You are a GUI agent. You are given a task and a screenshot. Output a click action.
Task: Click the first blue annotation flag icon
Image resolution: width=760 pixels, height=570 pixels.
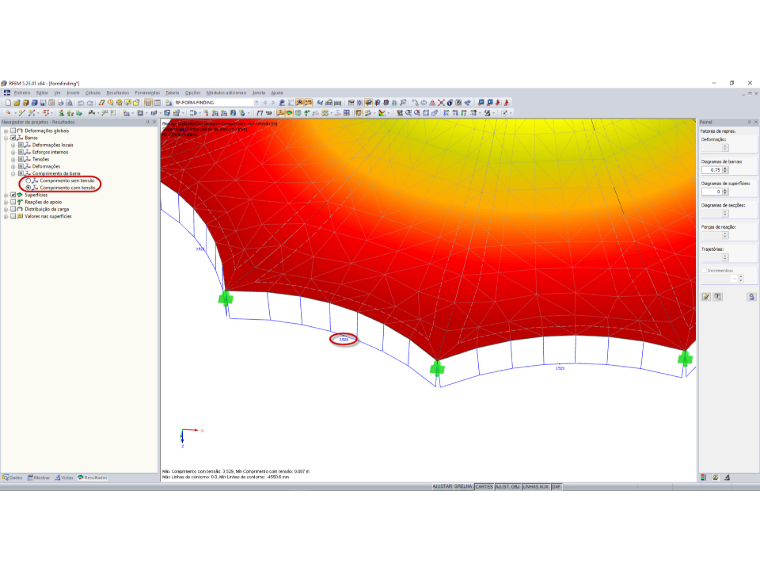481,103
